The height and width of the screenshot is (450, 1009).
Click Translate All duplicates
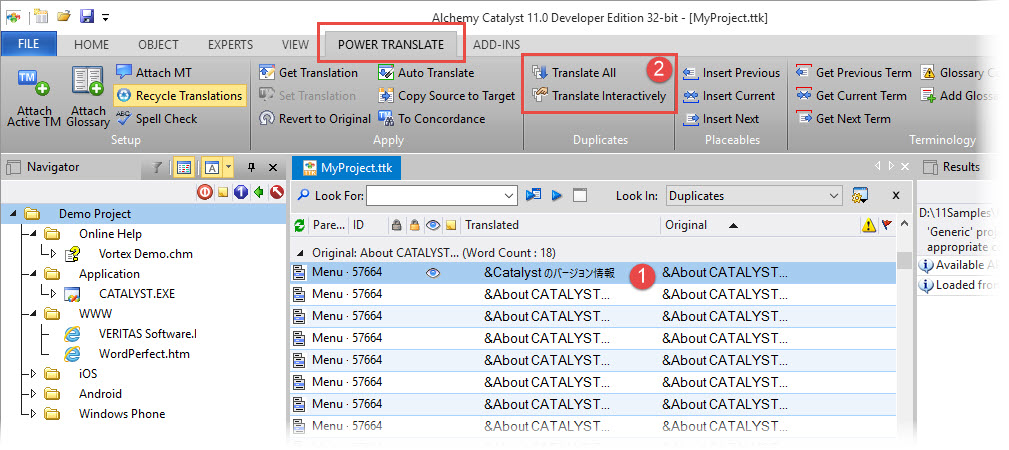[x=574, y=73]
